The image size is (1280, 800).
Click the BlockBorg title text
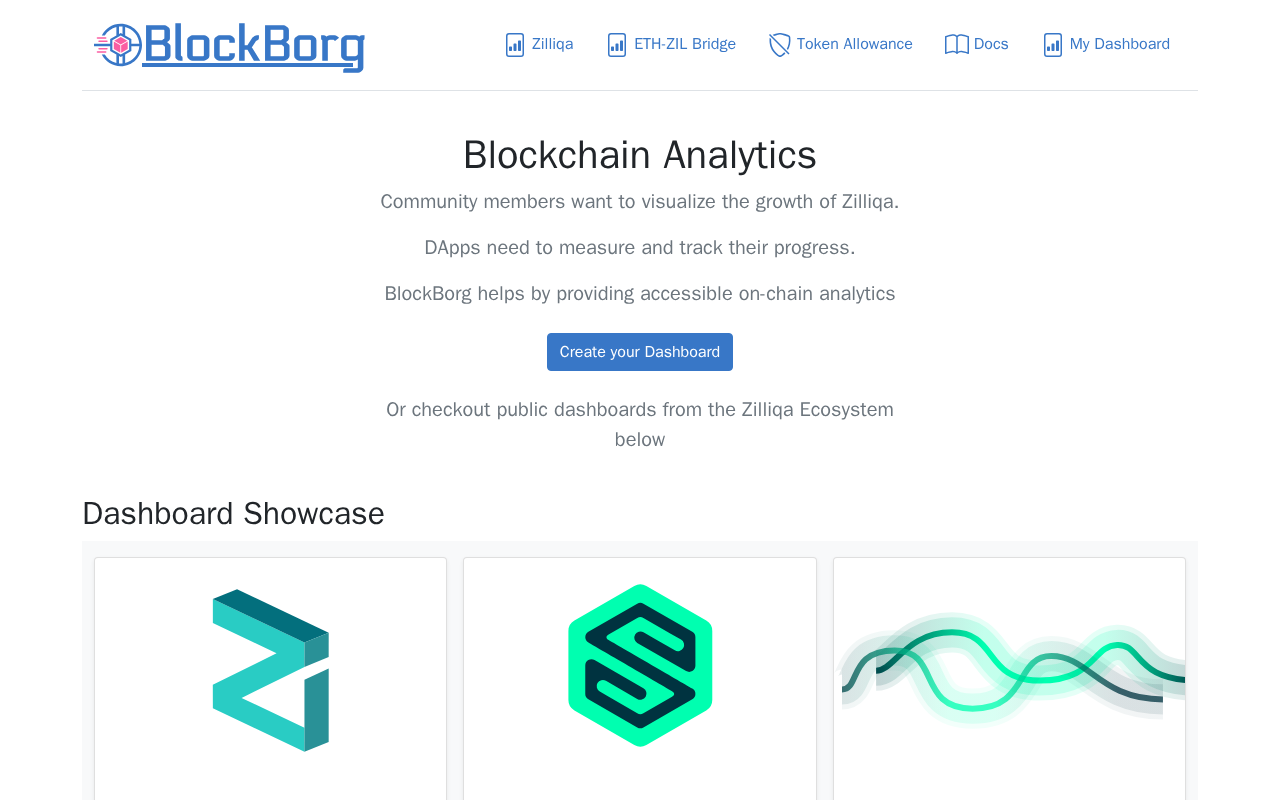(254, 46)
